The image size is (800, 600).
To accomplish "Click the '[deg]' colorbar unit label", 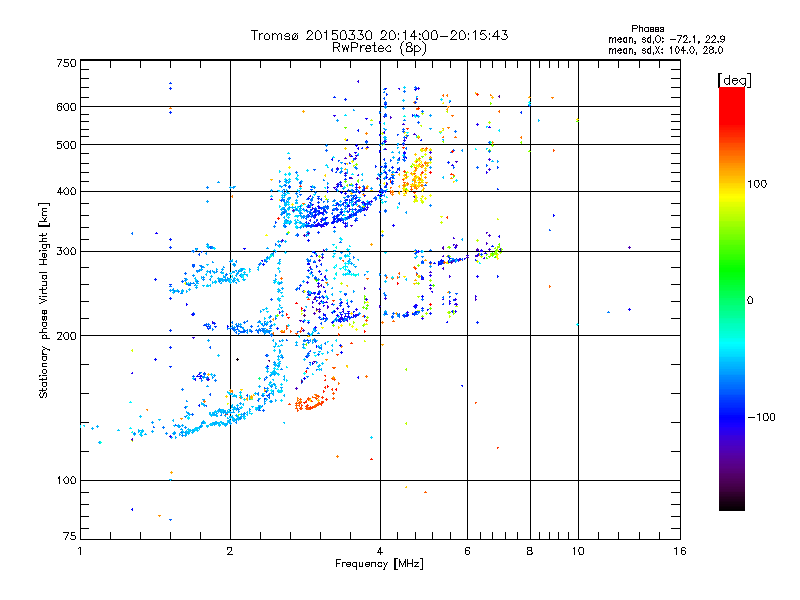I will [734, 80].
